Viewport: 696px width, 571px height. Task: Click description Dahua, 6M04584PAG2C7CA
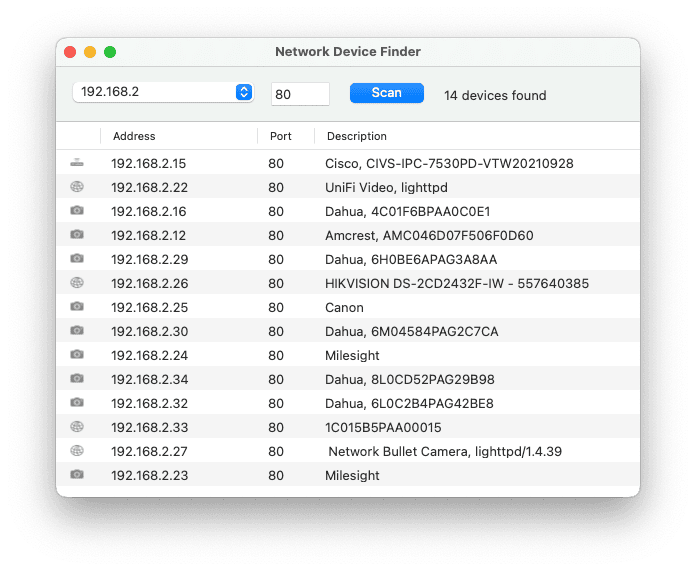(411, 332)
